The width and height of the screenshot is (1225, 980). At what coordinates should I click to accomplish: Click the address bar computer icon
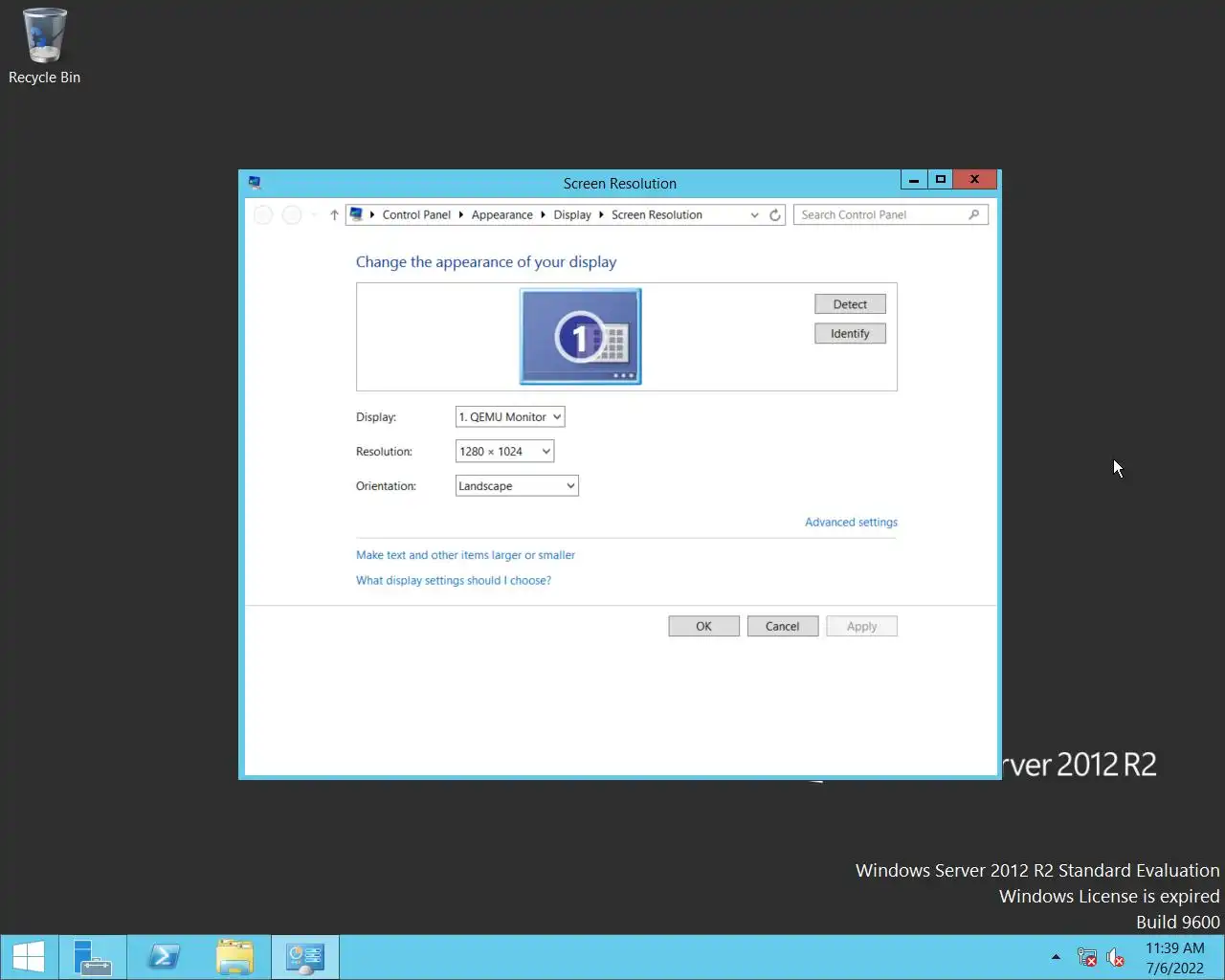(356, 214)
